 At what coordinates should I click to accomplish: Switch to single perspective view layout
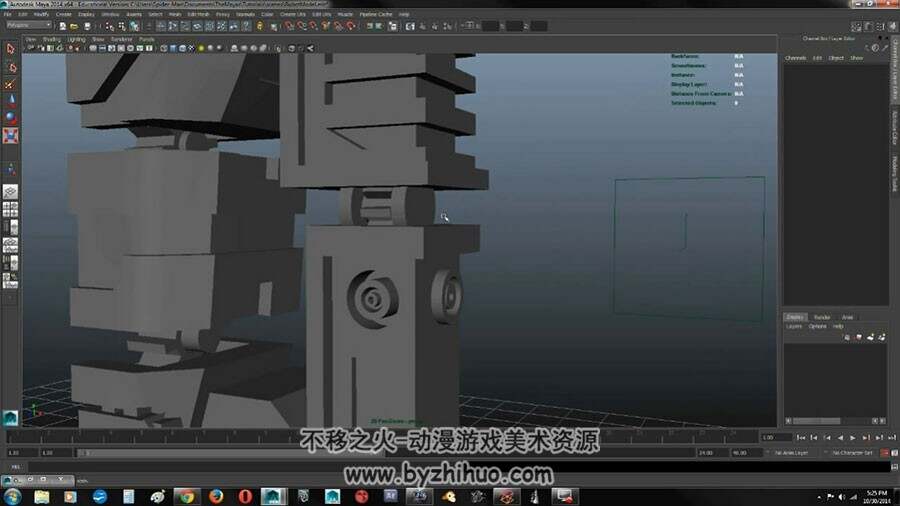click(10, 192)
